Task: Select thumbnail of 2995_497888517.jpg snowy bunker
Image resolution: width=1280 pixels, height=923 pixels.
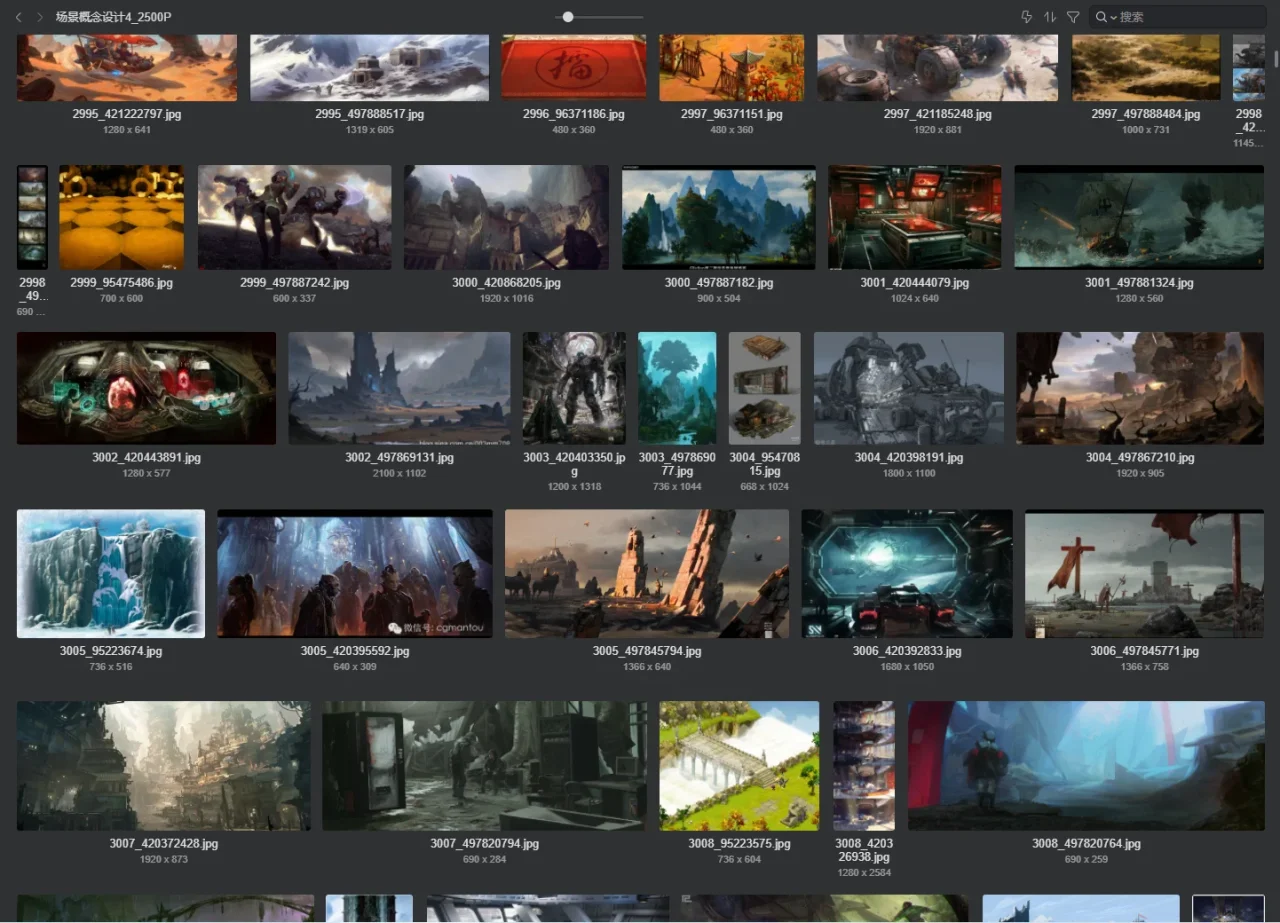Action: pyautogui.click(x=369, y=68)
